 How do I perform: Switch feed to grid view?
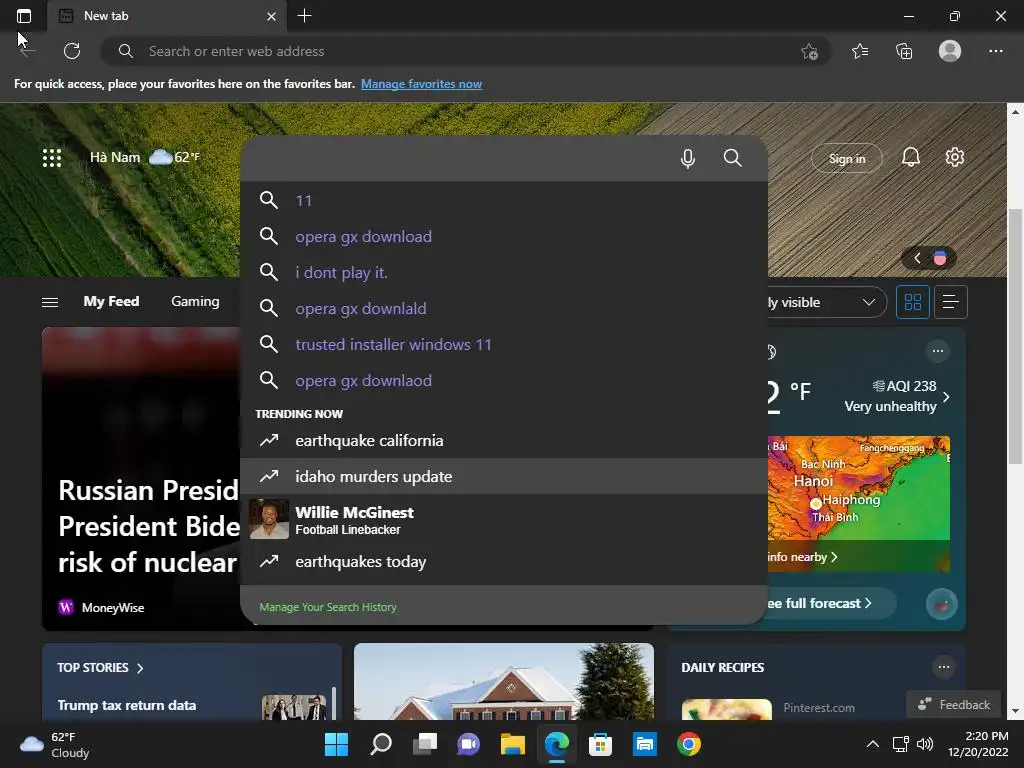(912, 302)
